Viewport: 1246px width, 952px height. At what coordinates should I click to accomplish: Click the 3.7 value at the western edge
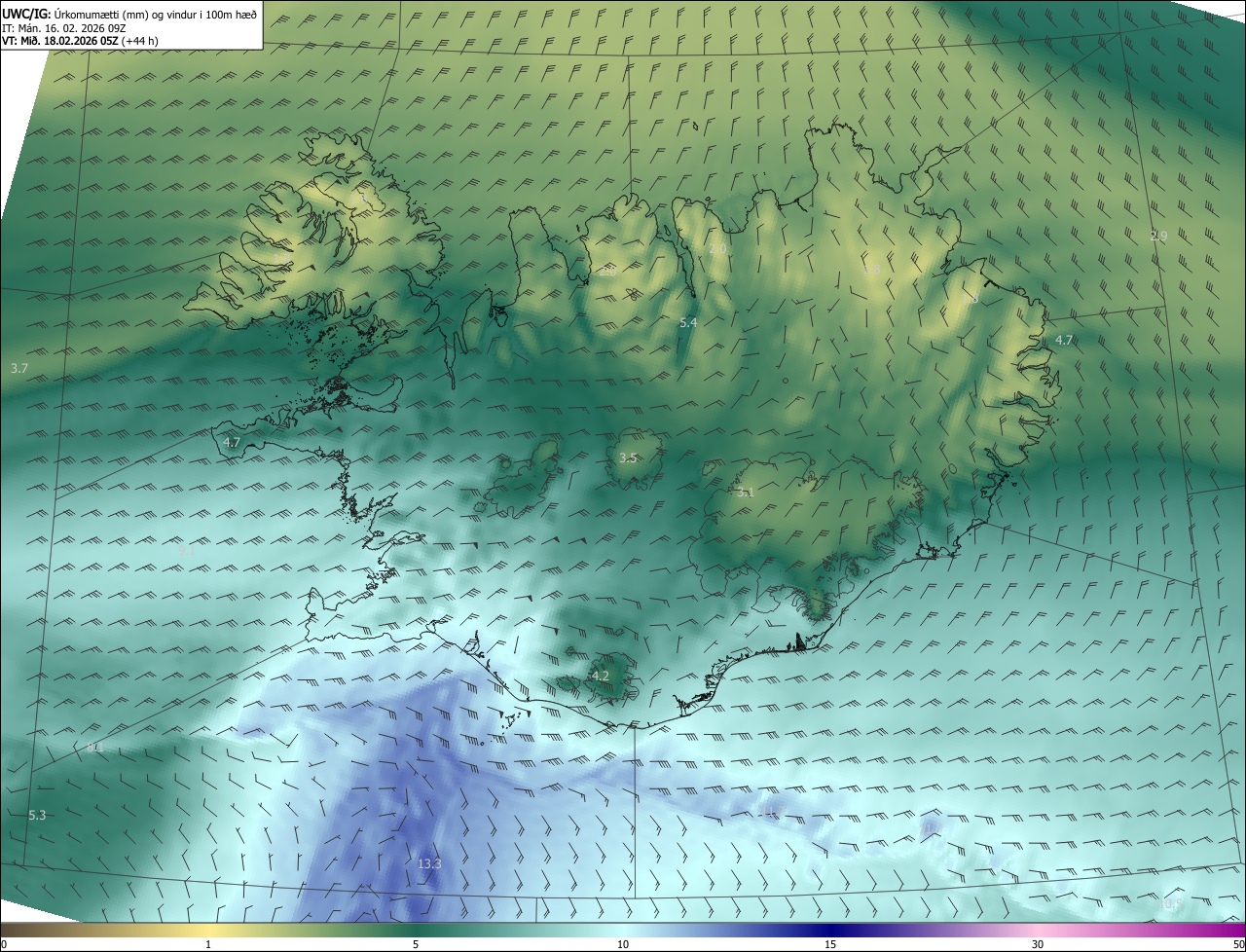pos(19,368)
